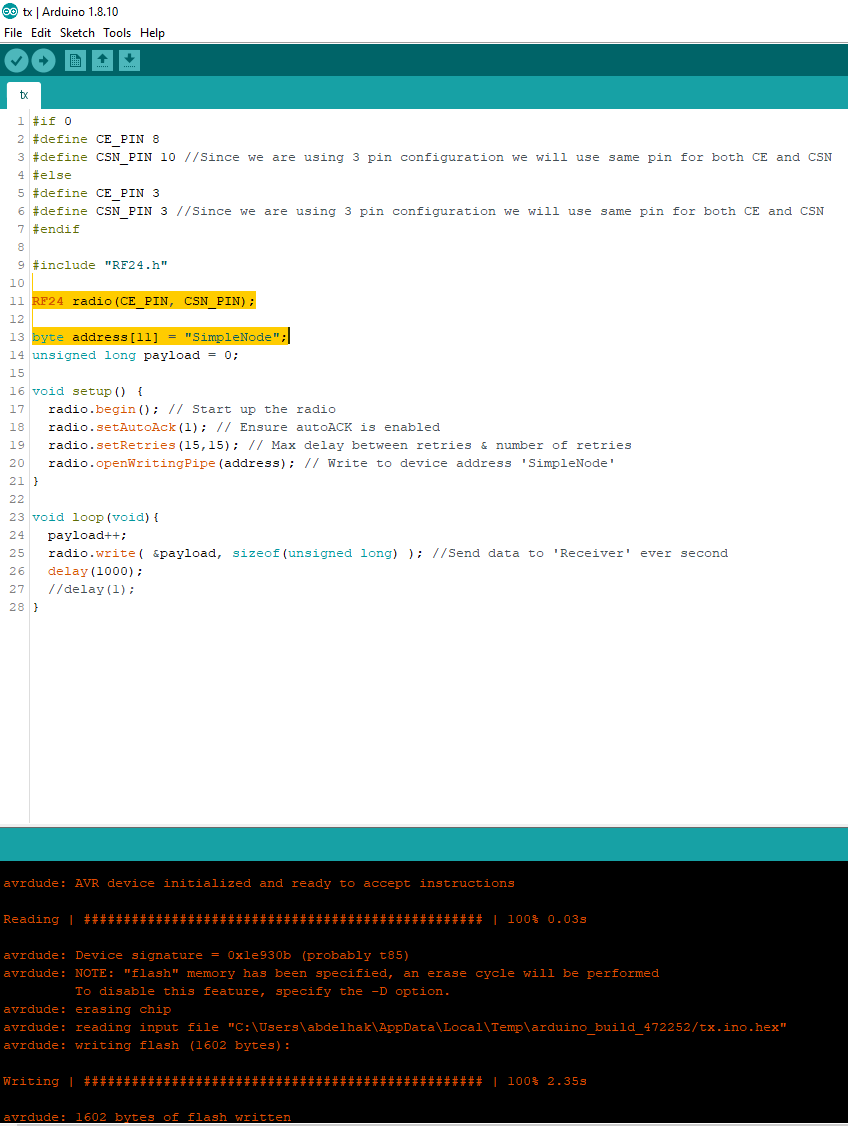Click '#define CSN_PIN 3' on line 6
This screenshot has height=1126, width=848.
100,211
